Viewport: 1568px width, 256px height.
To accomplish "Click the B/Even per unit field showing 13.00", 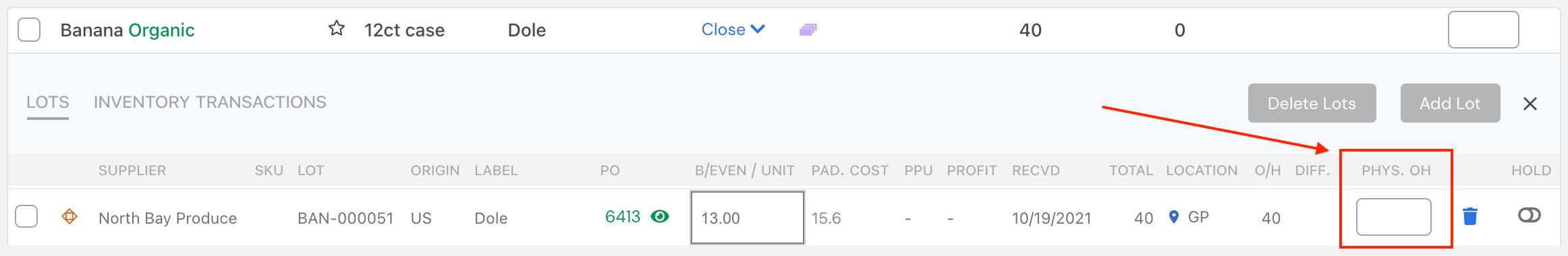I will click(748, 218).
